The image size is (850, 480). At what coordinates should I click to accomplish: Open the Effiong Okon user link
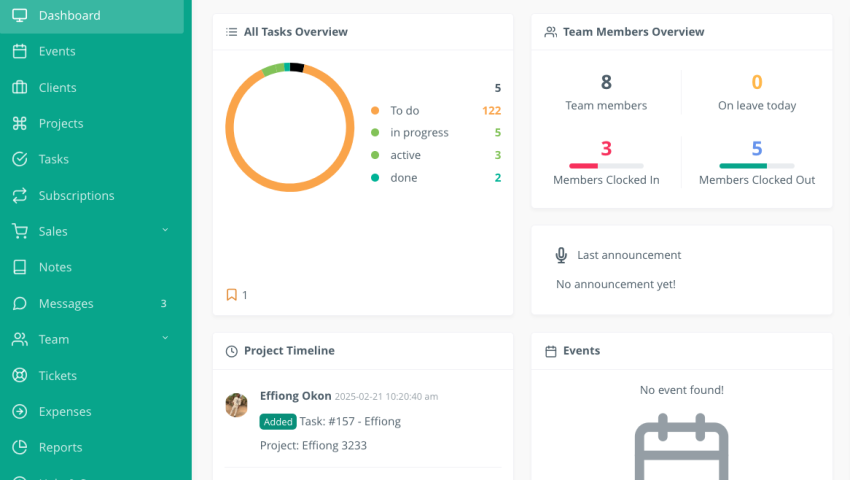pos(295,396)
